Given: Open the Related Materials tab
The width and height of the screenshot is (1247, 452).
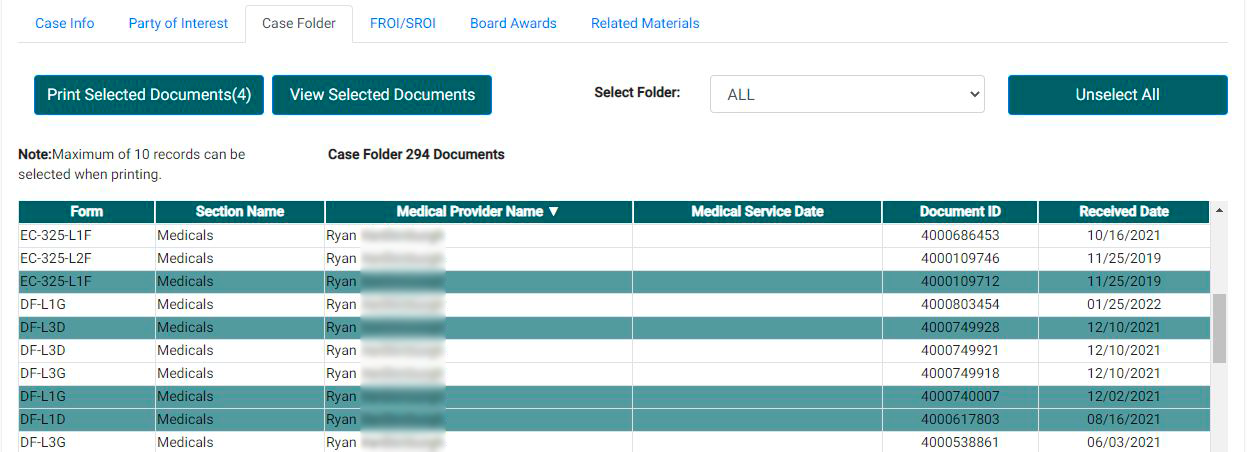Looking at the screenshot, I should 645,23.
